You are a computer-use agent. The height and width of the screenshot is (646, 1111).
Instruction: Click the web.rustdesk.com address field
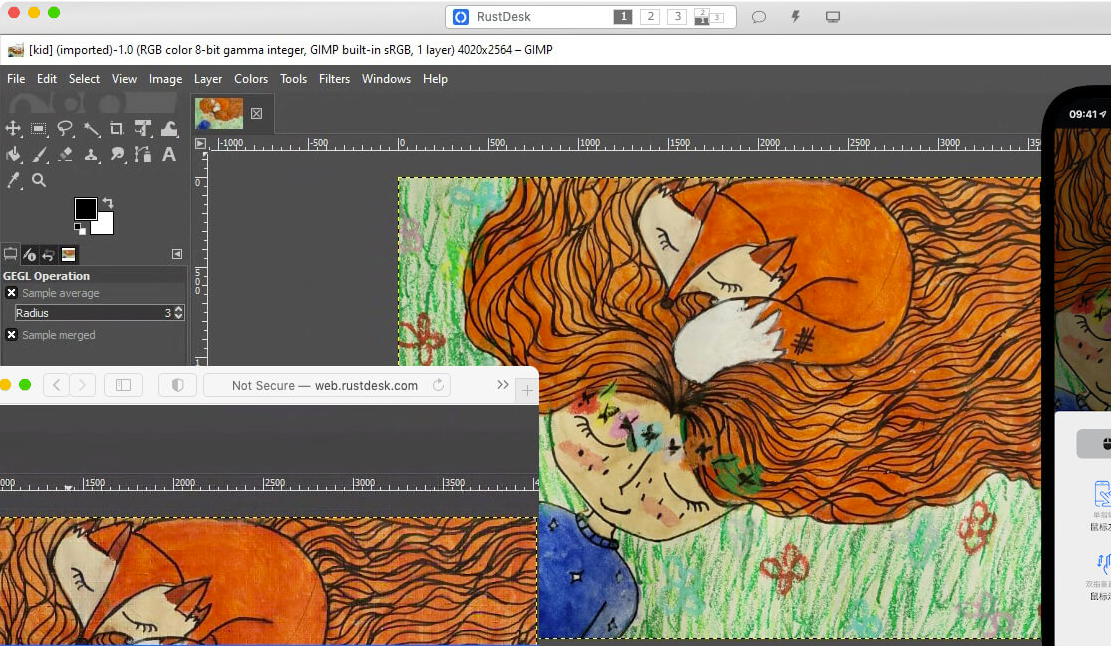coord(325,385)
